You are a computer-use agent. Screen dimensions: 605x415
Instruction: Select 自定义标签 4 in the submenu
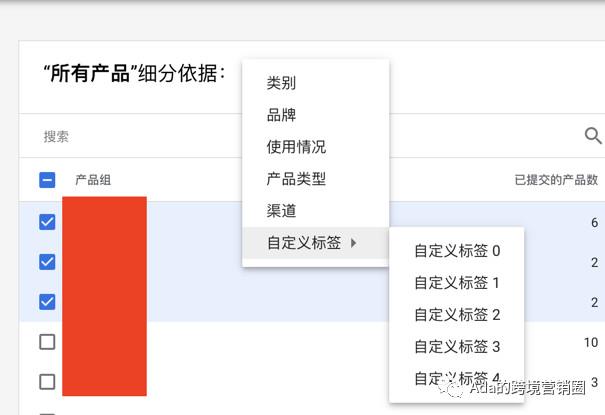tap(457, 378)
